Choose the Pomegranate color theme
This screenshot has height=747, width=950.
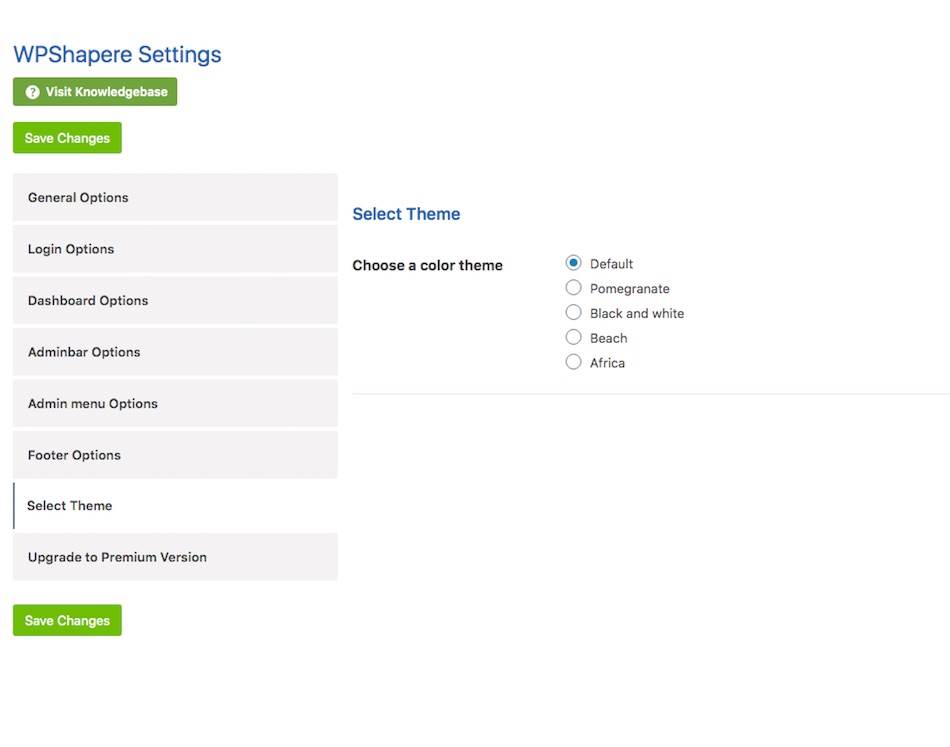tap(573, 288)
